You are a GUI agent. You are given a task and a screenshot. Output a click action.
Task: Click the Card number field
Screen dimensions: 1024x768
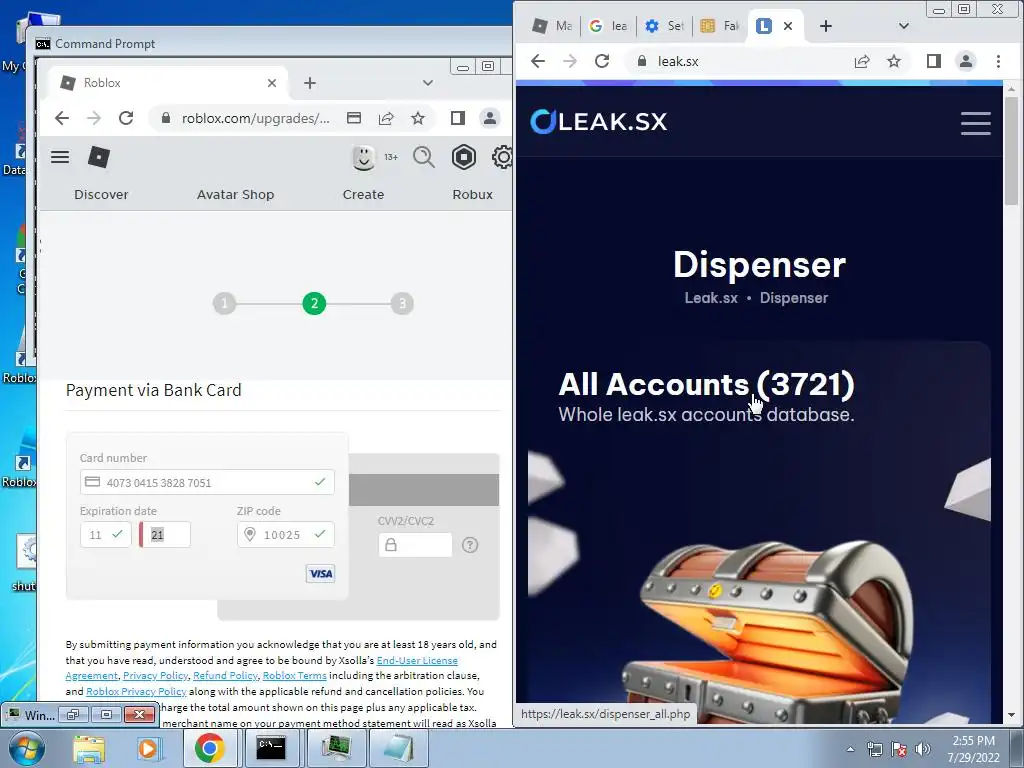pos(207,482)
